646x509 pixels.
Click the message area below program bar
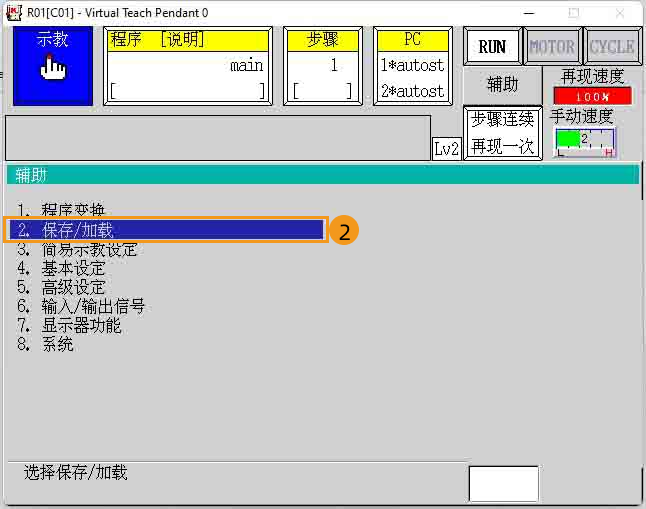click(218, 138)
